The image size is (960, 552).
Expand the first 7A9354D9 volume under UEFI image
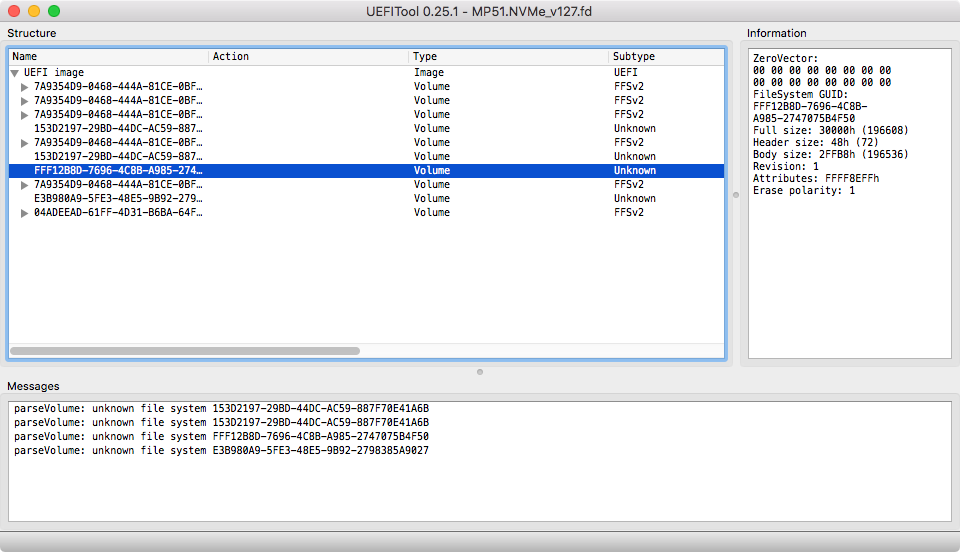pyautogui.click(x=24, y=87)
